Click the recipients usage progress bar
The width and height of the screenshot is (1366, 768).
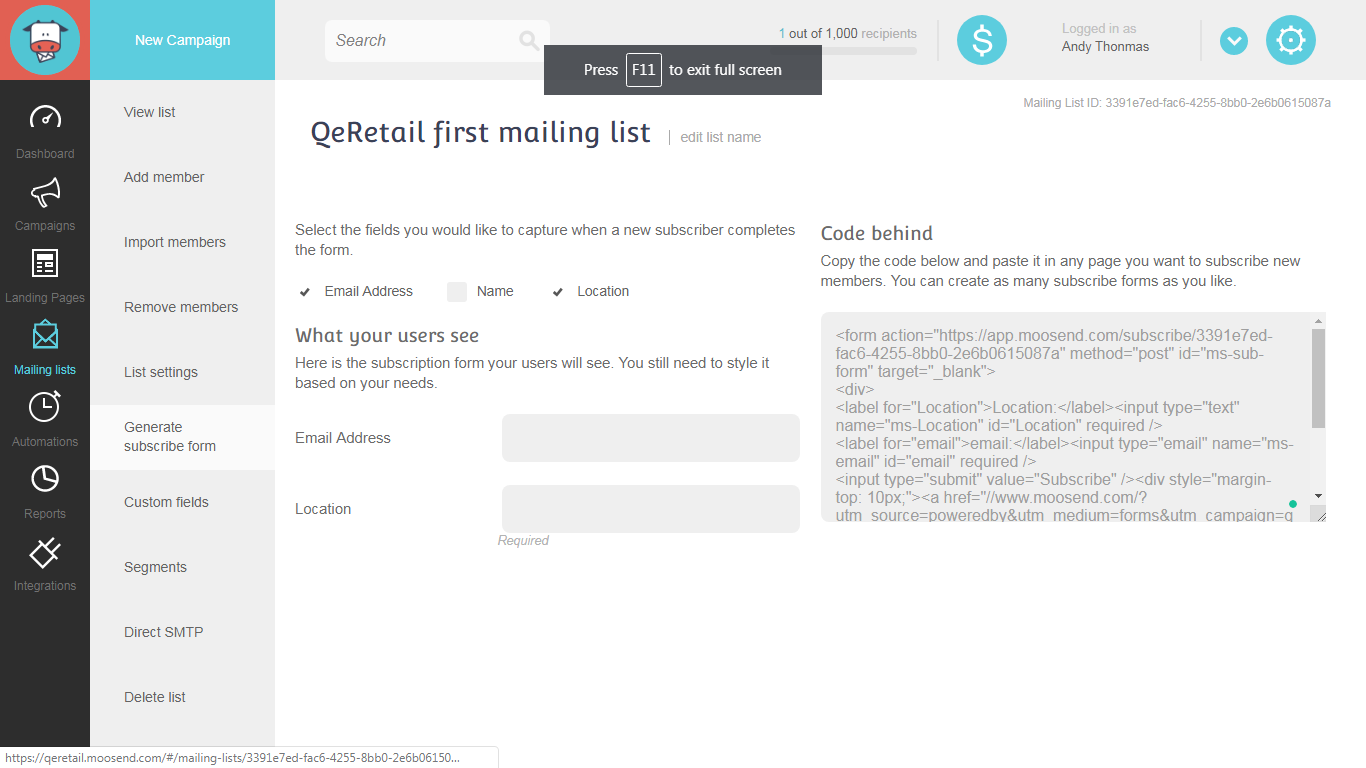pyautogui.click(x=848, y=50)
